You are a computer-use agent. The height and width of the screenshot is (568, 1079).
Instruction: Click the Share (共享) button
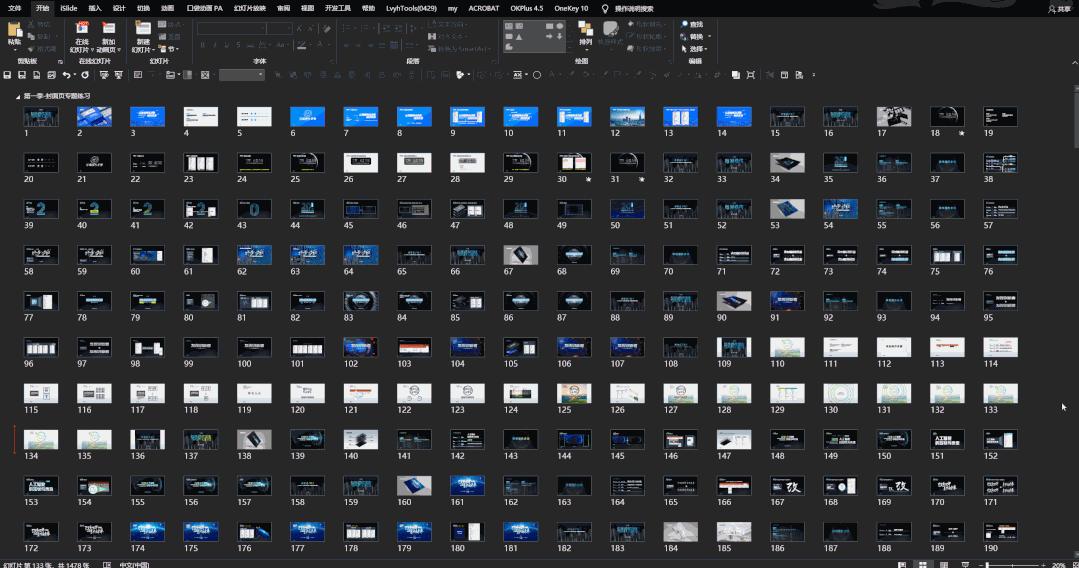click(1058, 8)
